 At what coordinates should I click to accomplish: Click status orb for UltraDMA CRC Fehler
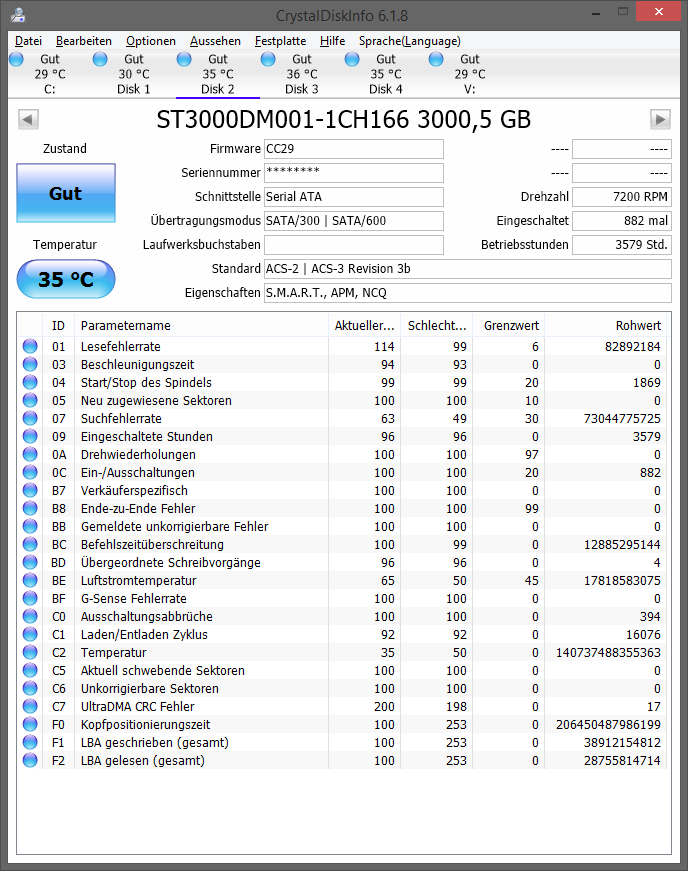point(30,707)
